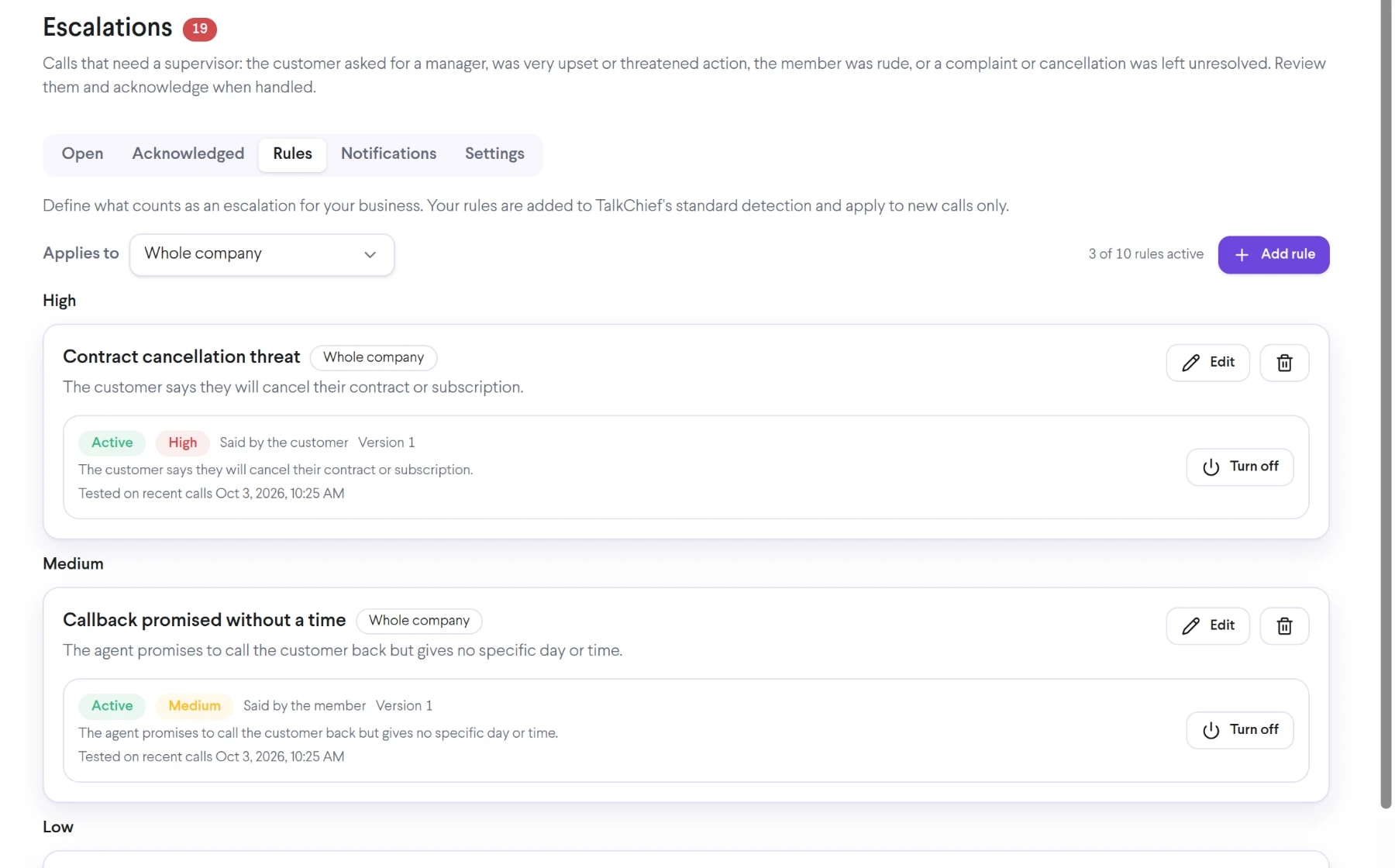Image resolution: width=1395 pixels, height=868 pixels.
Task: Switch to the Open tab
Action: (82, 154)
